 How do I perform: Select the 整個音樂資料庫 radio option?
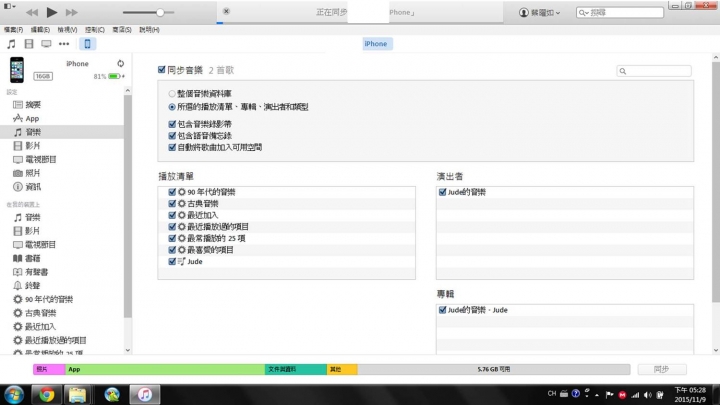pos(172,94)
